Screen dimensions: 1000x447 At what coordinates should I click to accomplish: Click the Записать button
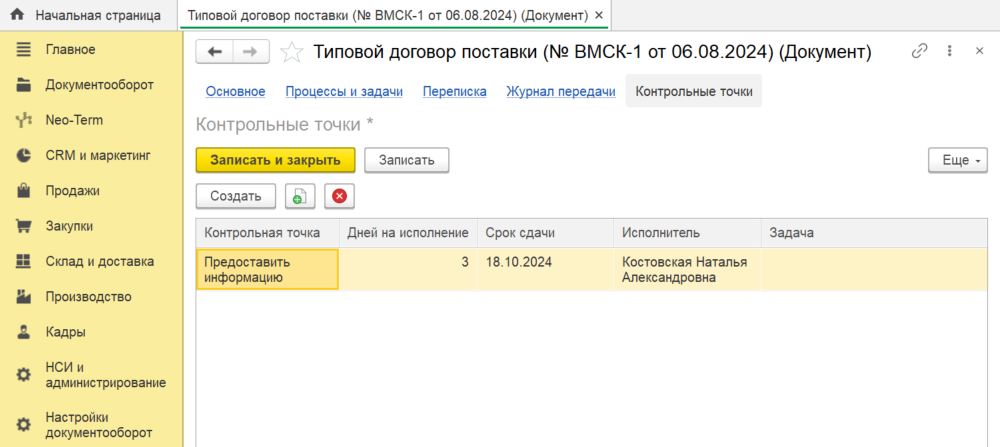407,160
